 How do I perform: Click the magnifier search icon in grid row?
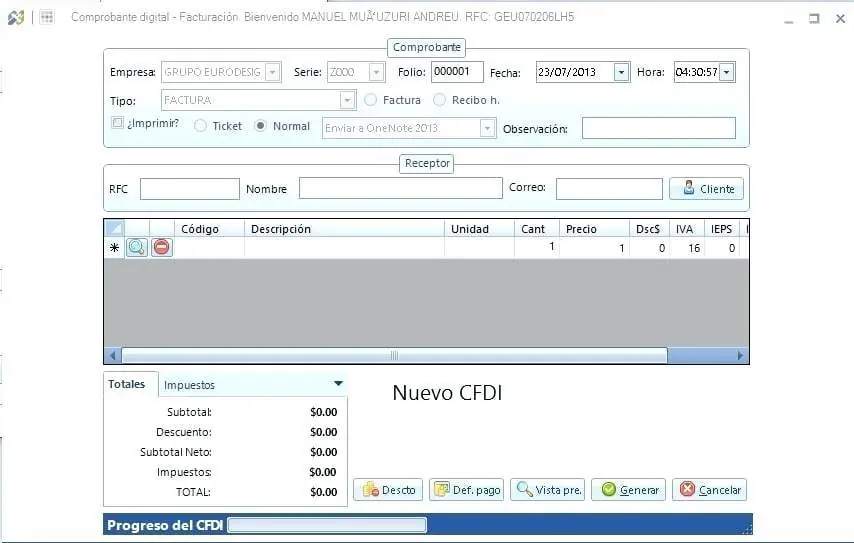137,247
